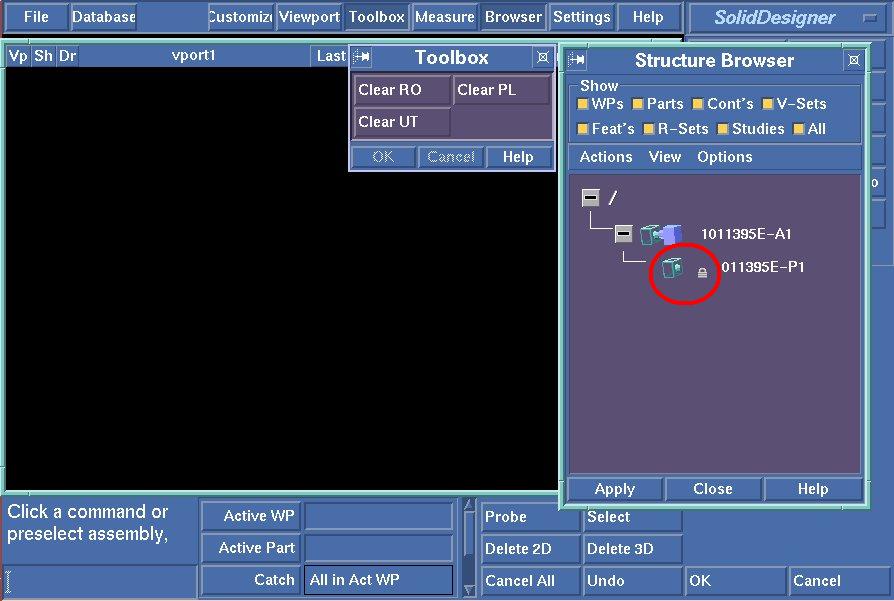Click the Toolbox dialog pin icon

point(361,57)
